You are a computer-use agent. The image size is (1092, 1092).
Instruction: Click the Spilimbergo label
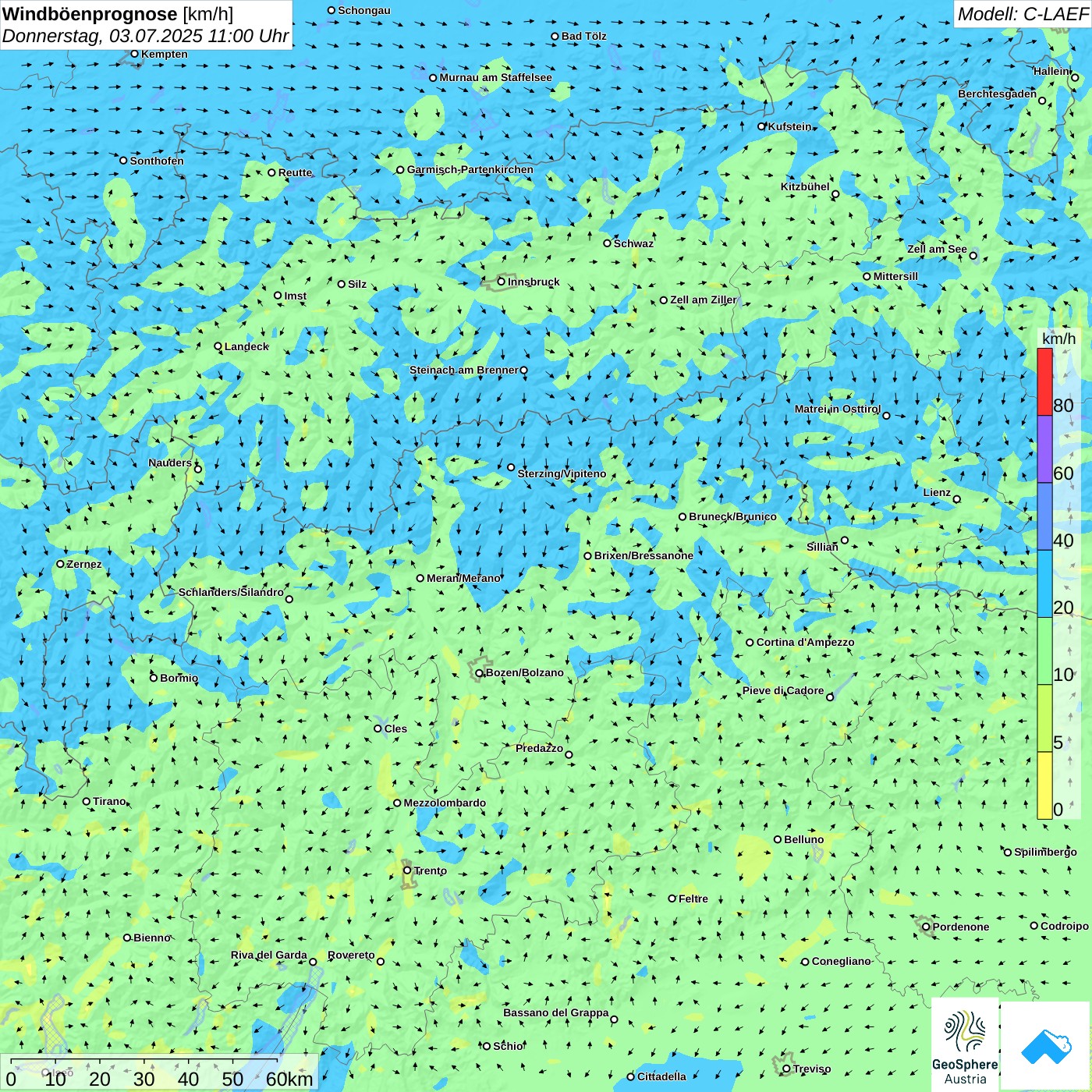pos(1045,852)
